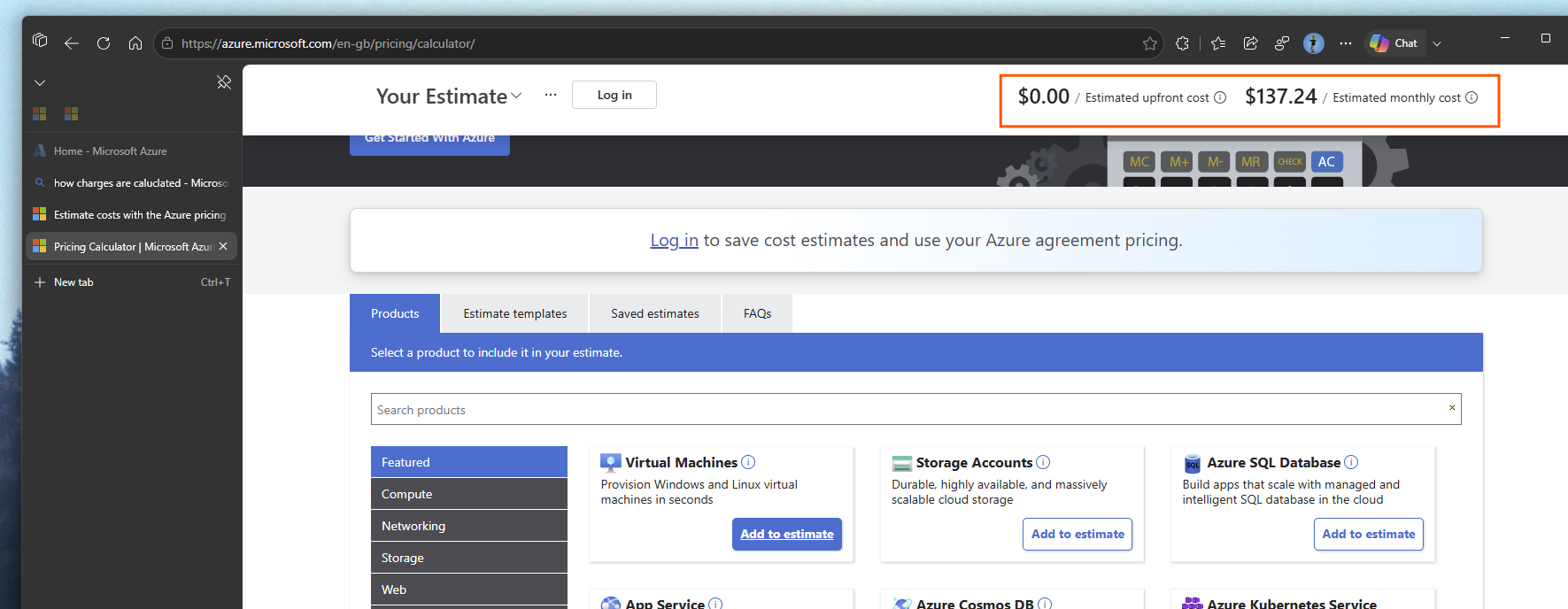Expand the Your Estimate dropdown
Image resolution: width=1568 pixels, height=609 pixels.
(x=516, y=96)
